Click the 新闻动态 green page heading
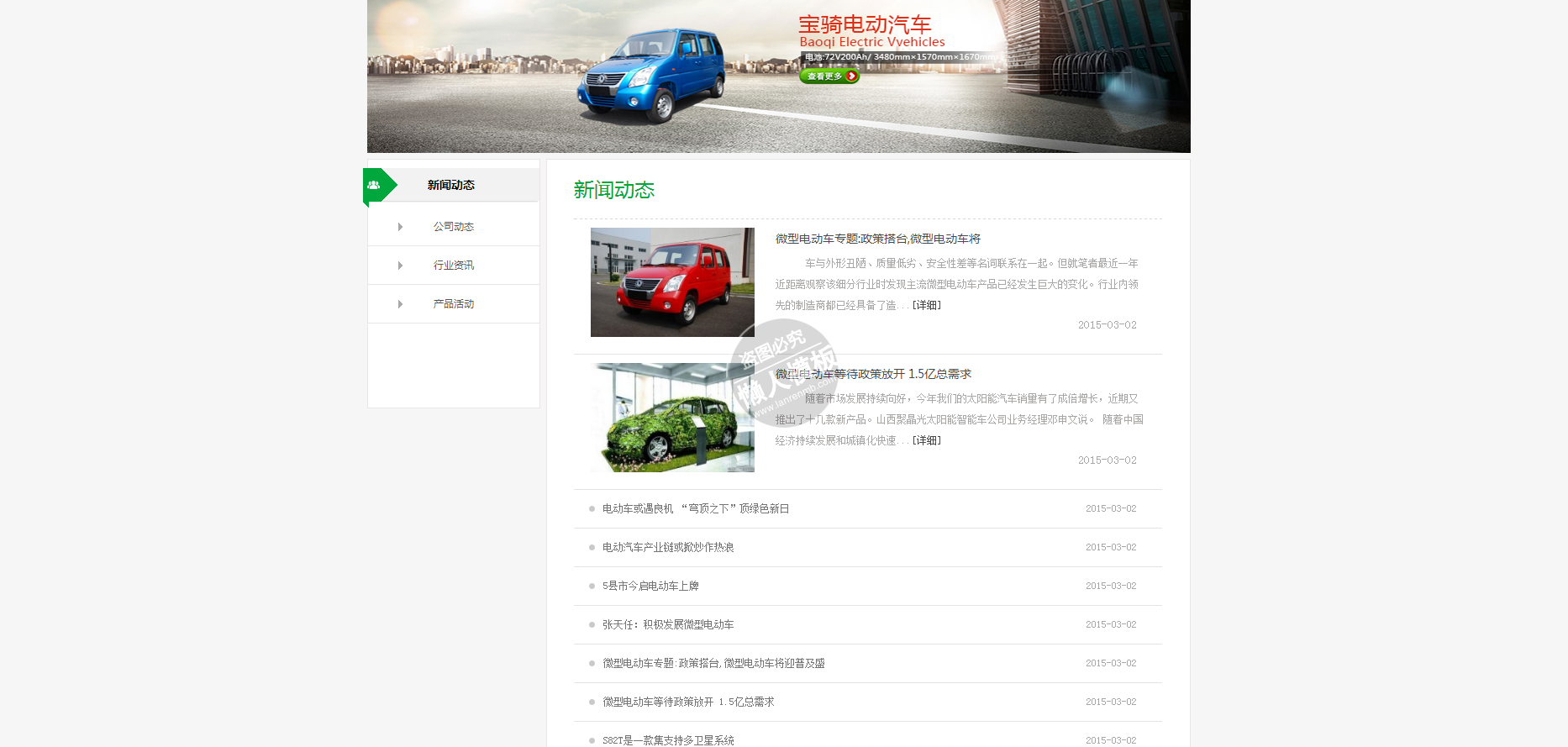 pyautogui.click(x=614, y=190)
